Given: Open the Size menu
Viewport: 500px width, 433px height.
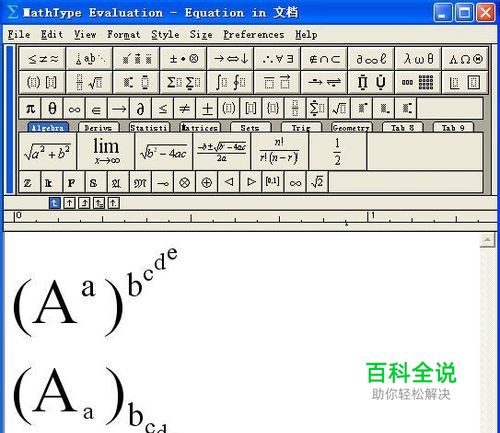Looking at the screenshot, I should (x=201, y=34).
